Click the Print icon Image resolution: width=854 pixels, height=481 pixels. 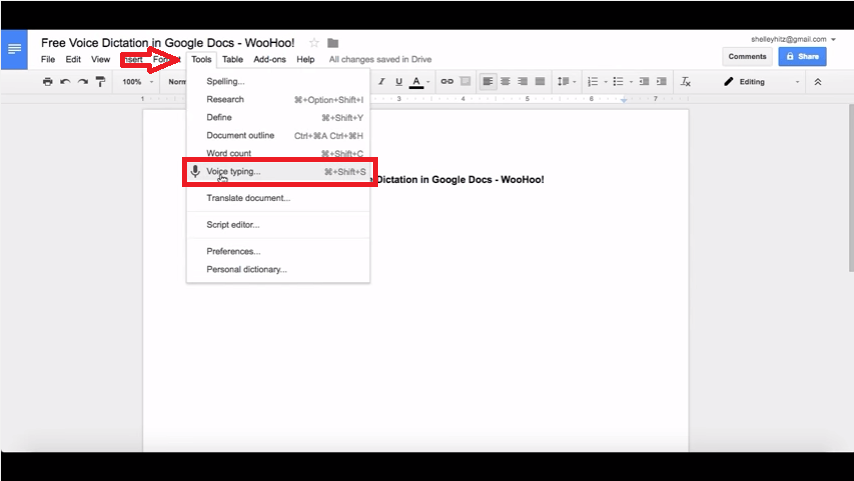[x=48, y=82]
